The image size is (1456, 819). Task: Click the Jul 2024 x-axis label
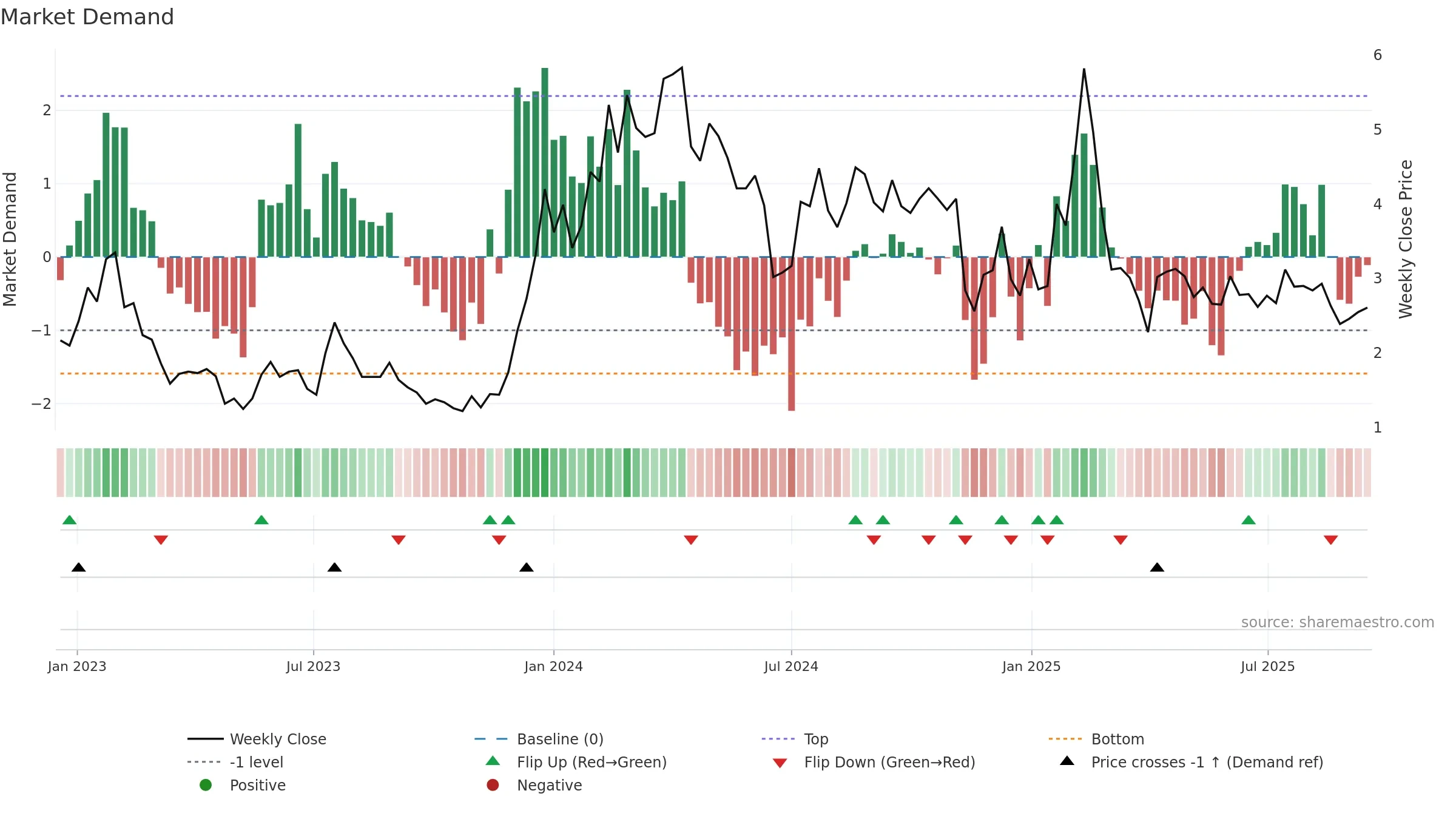tap(791, 667)
